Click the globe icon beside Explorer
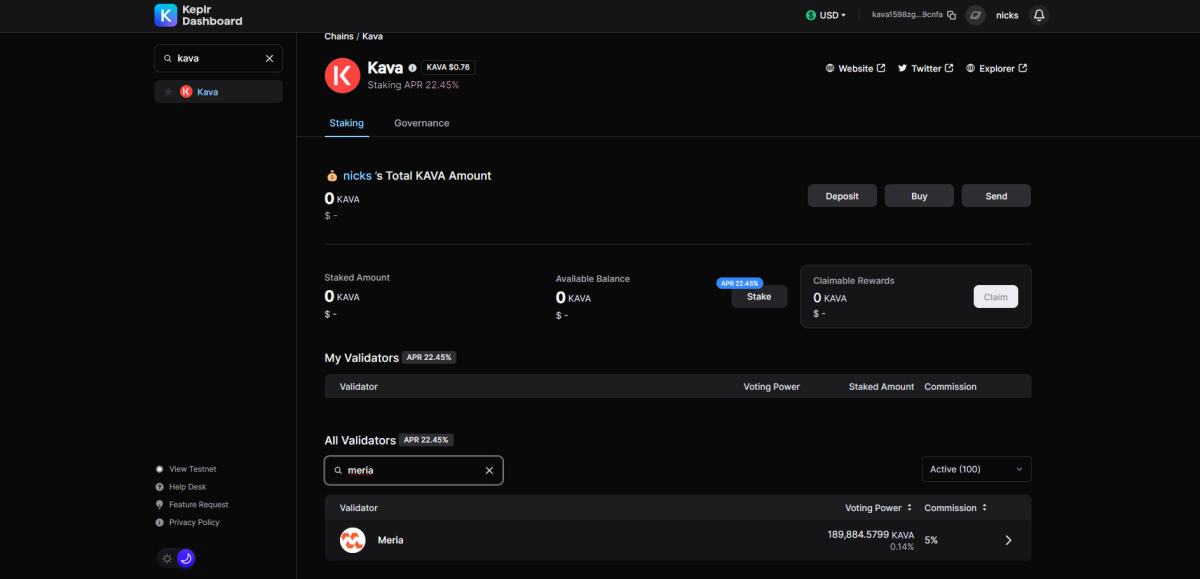Screen dimensions: 1200x579 click(x=972, y=68)
